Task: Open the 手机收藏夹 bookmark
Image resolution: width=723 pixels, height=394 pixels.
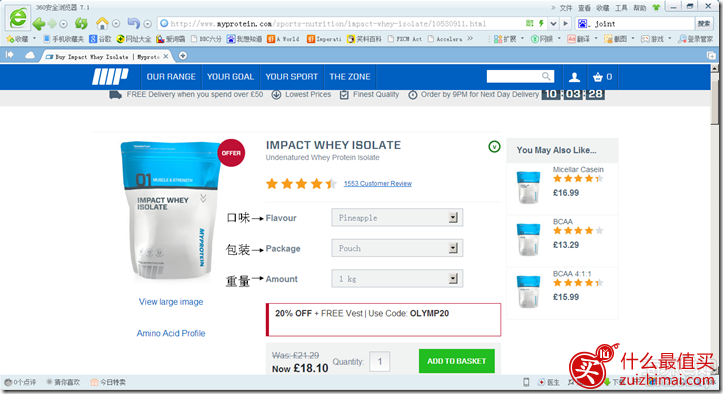Action: tap(64, 39)
